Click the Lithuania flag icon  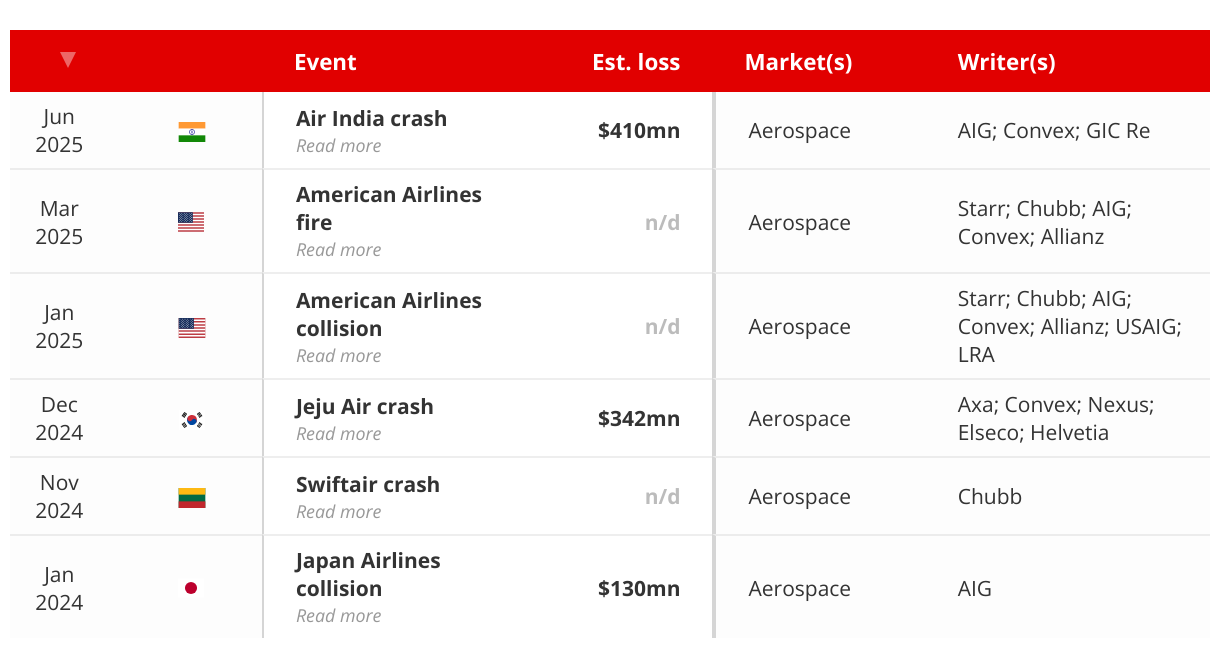(x=192, y=498)
